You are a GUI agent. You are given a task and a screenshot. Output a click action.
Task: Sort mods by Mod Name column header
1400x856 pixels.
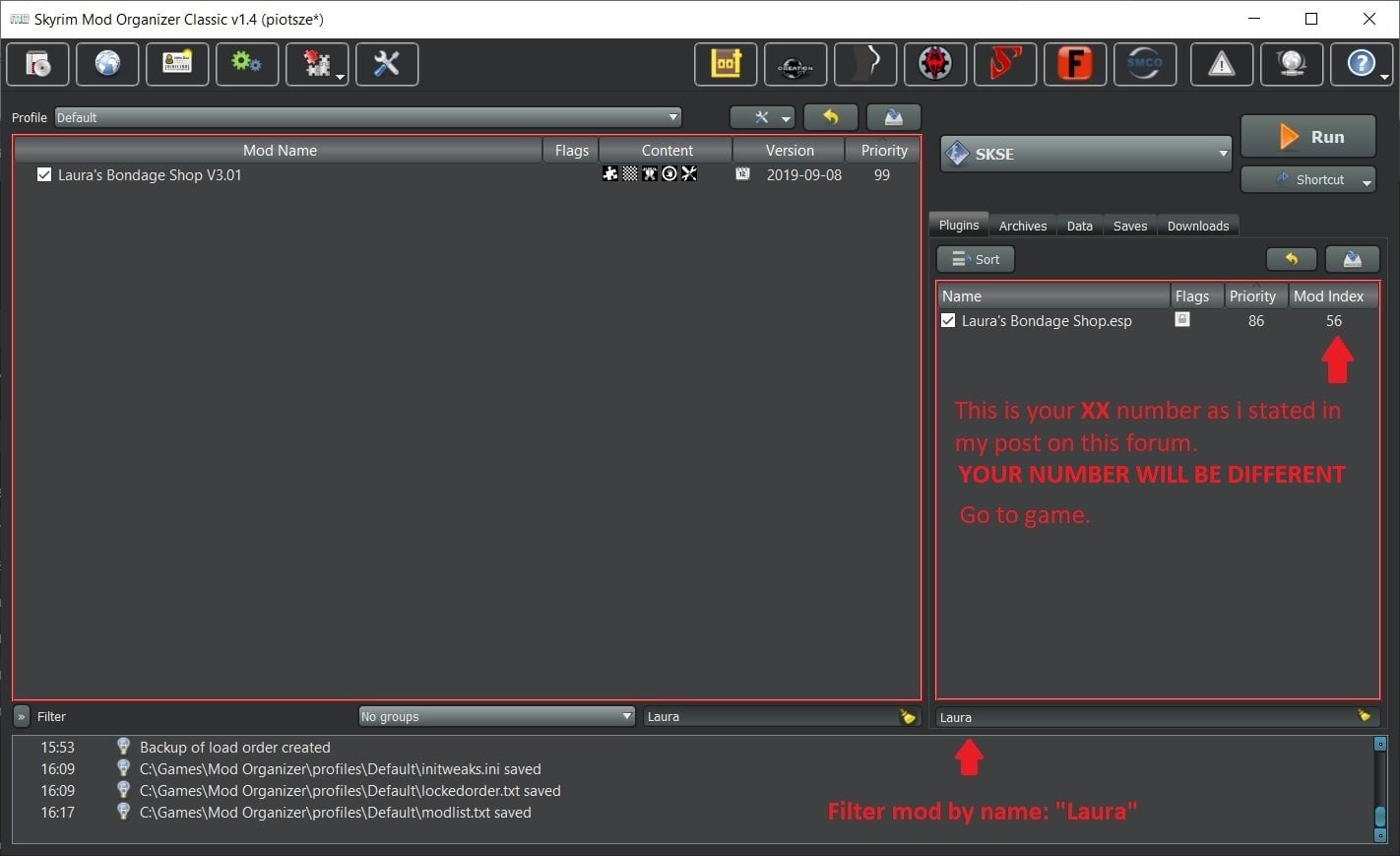click(280, 150)
